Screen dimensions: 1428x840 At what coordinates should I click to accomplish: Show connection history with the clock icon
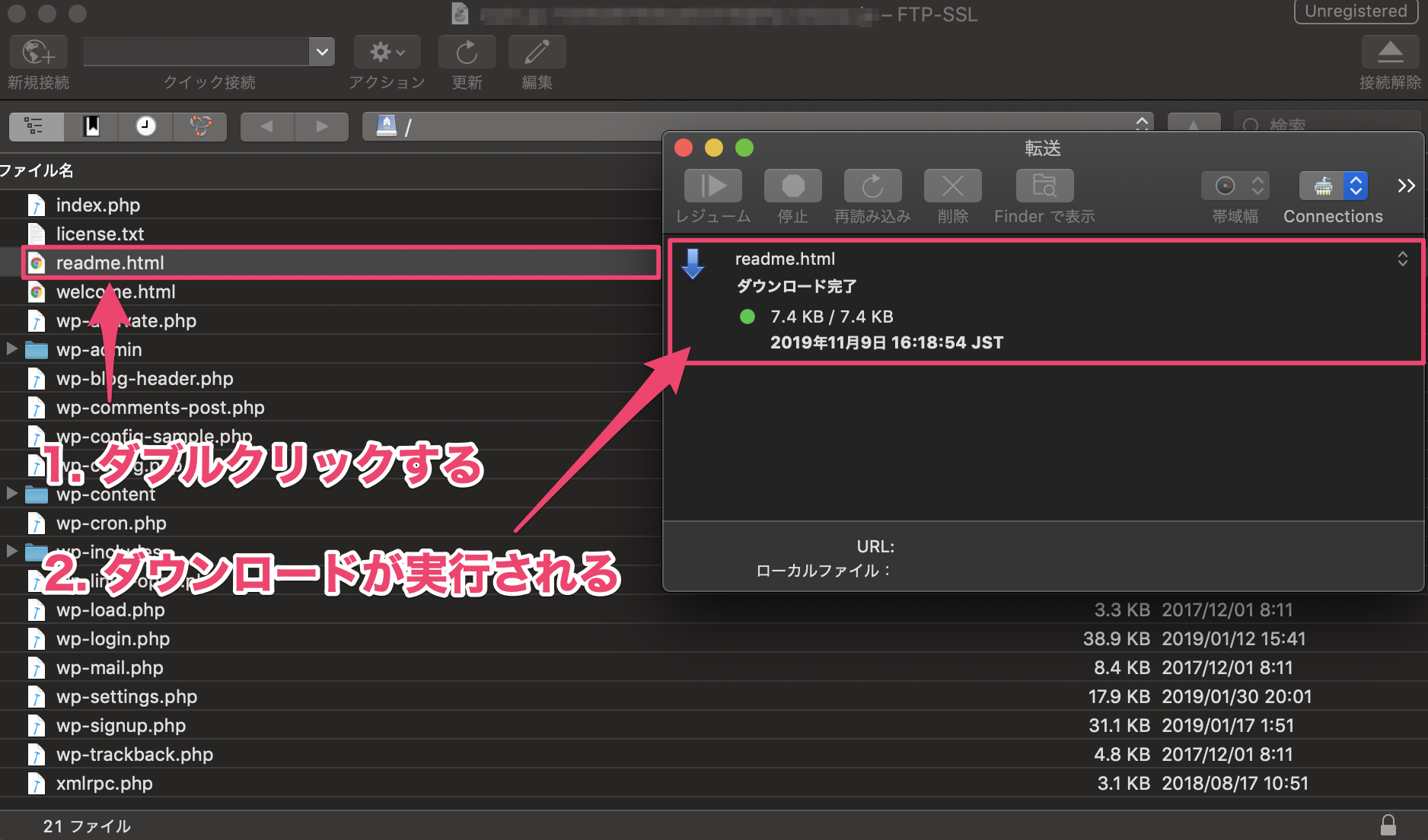point(145,126)
